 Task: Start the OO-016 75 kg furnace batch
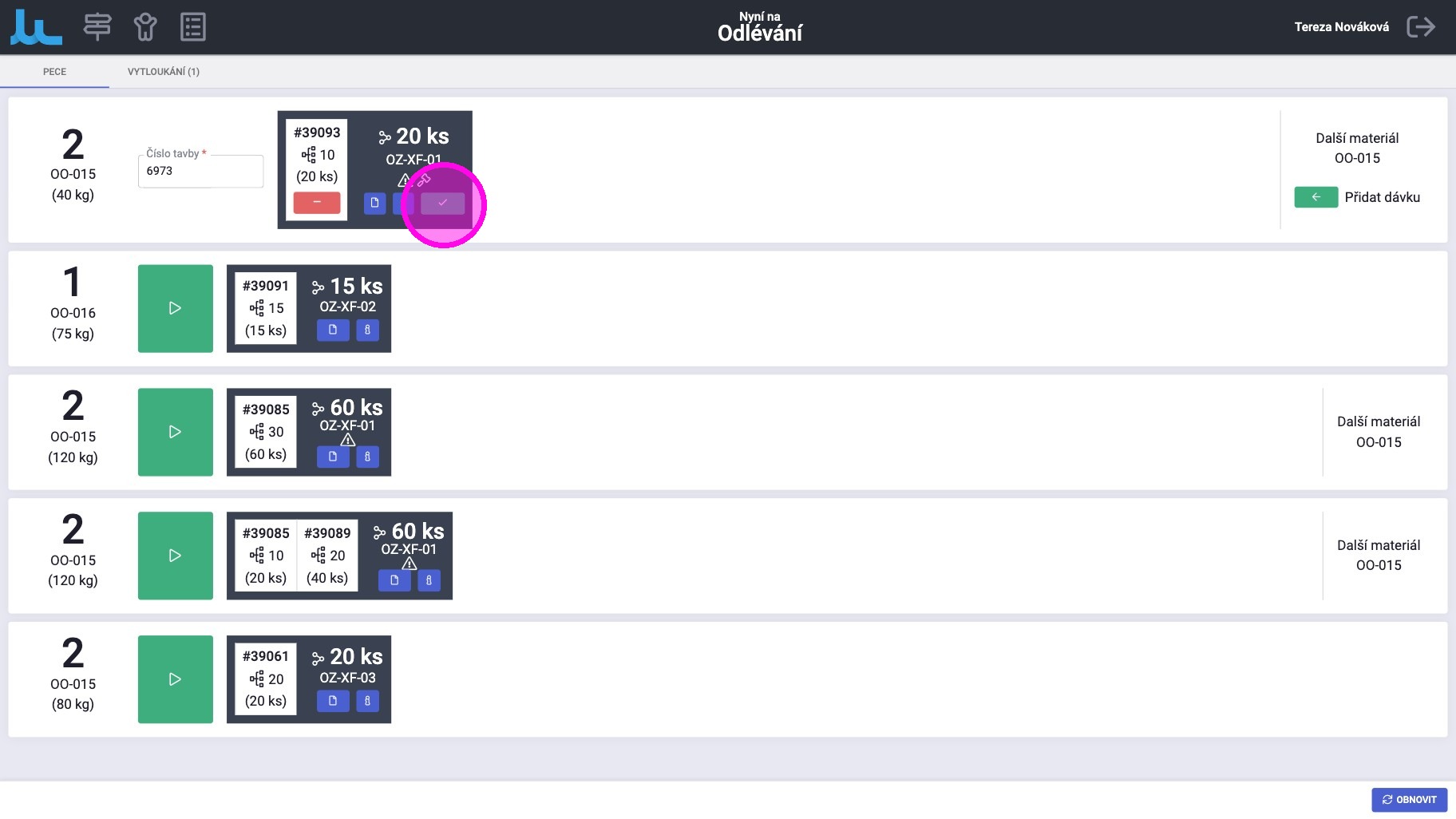[176, 308]
